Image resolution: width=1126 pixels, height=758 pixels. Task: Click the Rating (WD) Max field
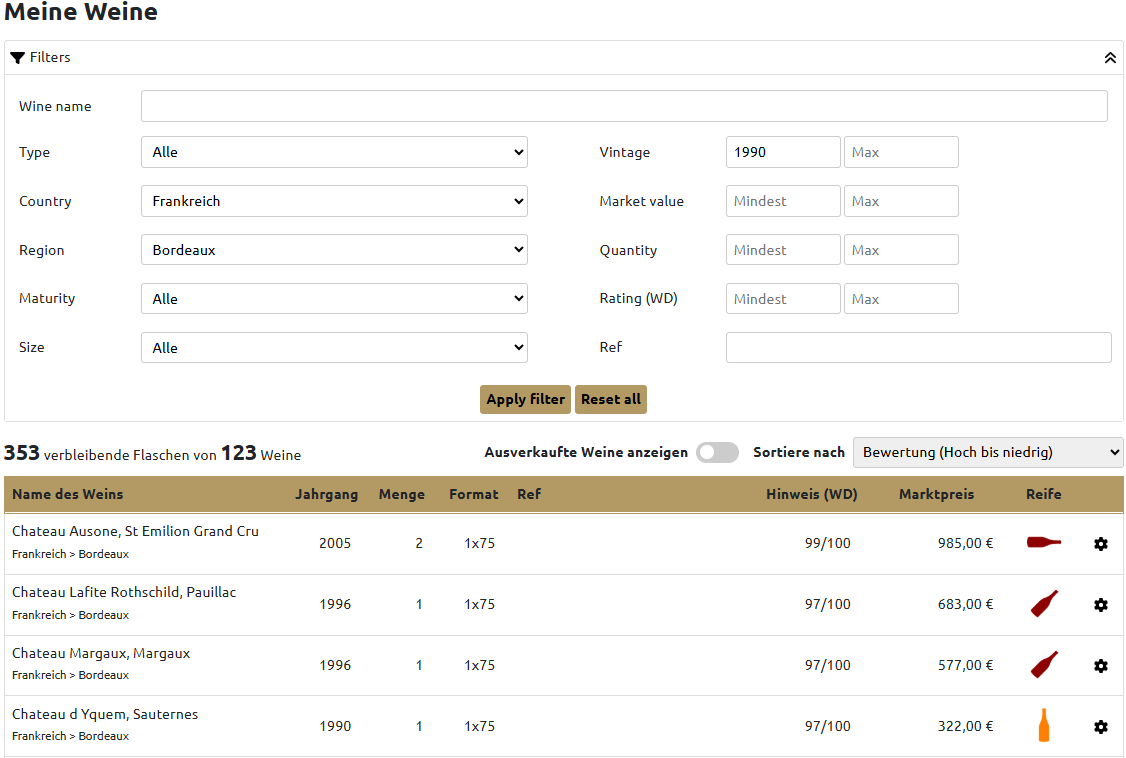[901, 299]
